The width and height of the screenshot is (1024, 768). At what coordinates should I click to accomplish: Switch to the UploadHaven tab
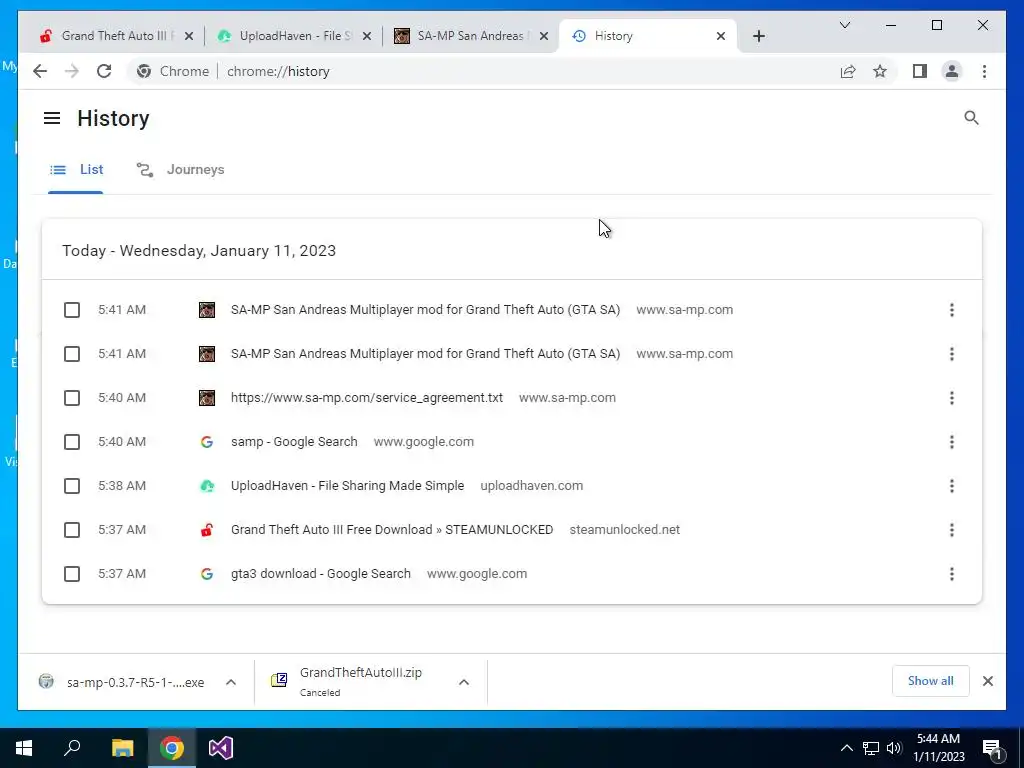(293, 36)
